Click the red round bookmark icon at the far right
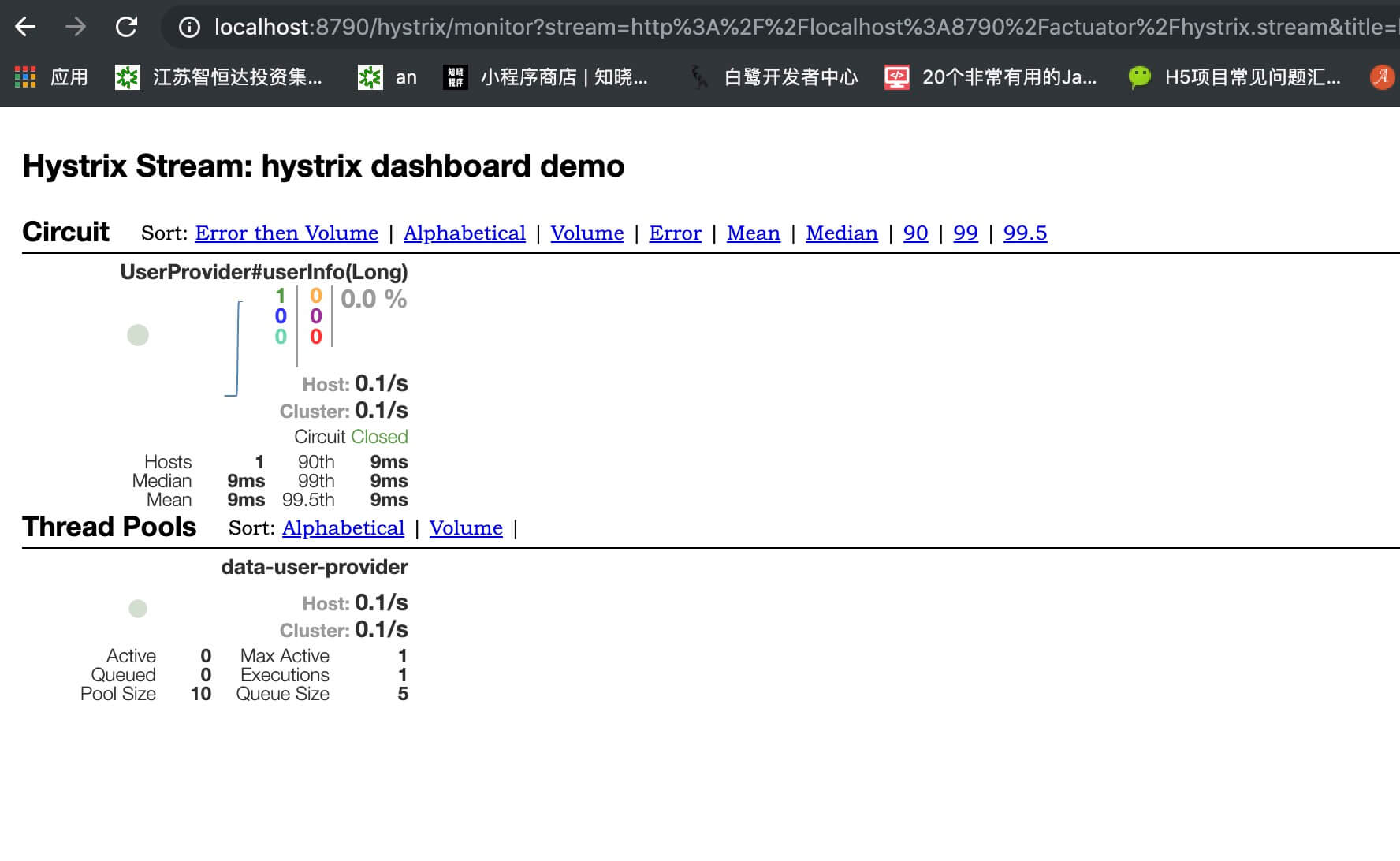This screenshot has width=1400, height=861. coord(1382,76)
